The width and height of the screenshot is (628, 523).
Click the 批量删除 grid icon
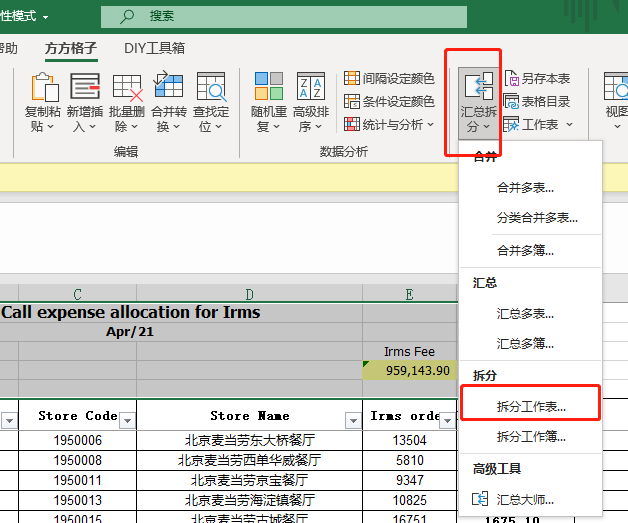[x=127, y=87]
